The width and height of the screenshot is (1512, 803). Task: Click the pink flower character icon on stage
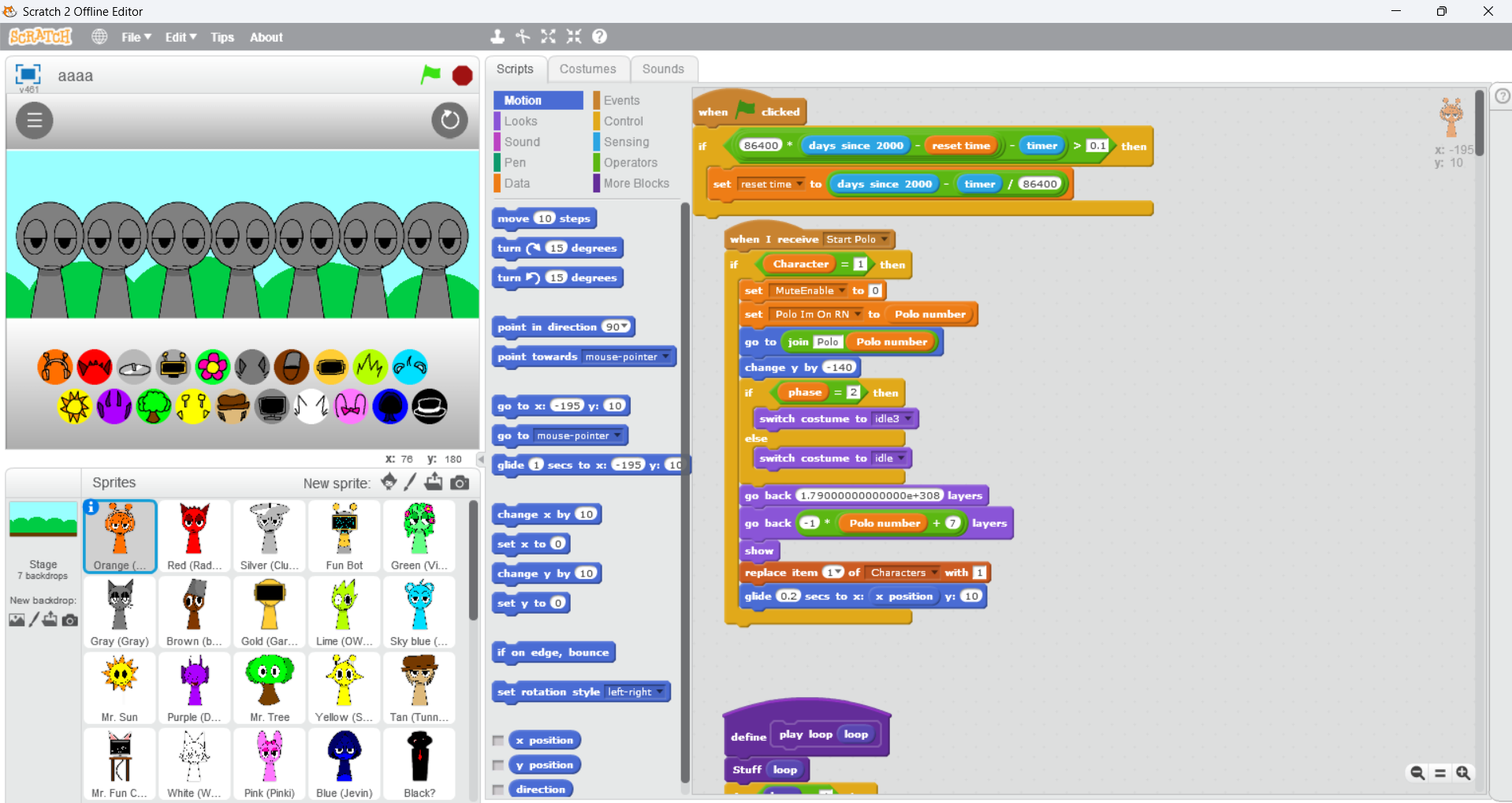pos(213,367)
